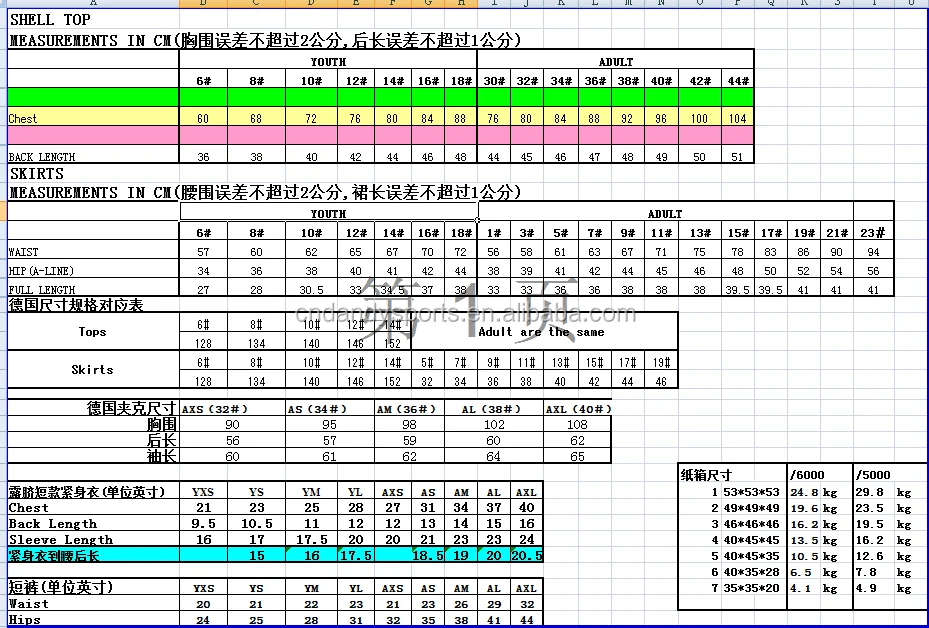Viewport: 929px width, 628px height.
Task: Click the AXL (40#) jacket size header
Action: coord(577,408)
